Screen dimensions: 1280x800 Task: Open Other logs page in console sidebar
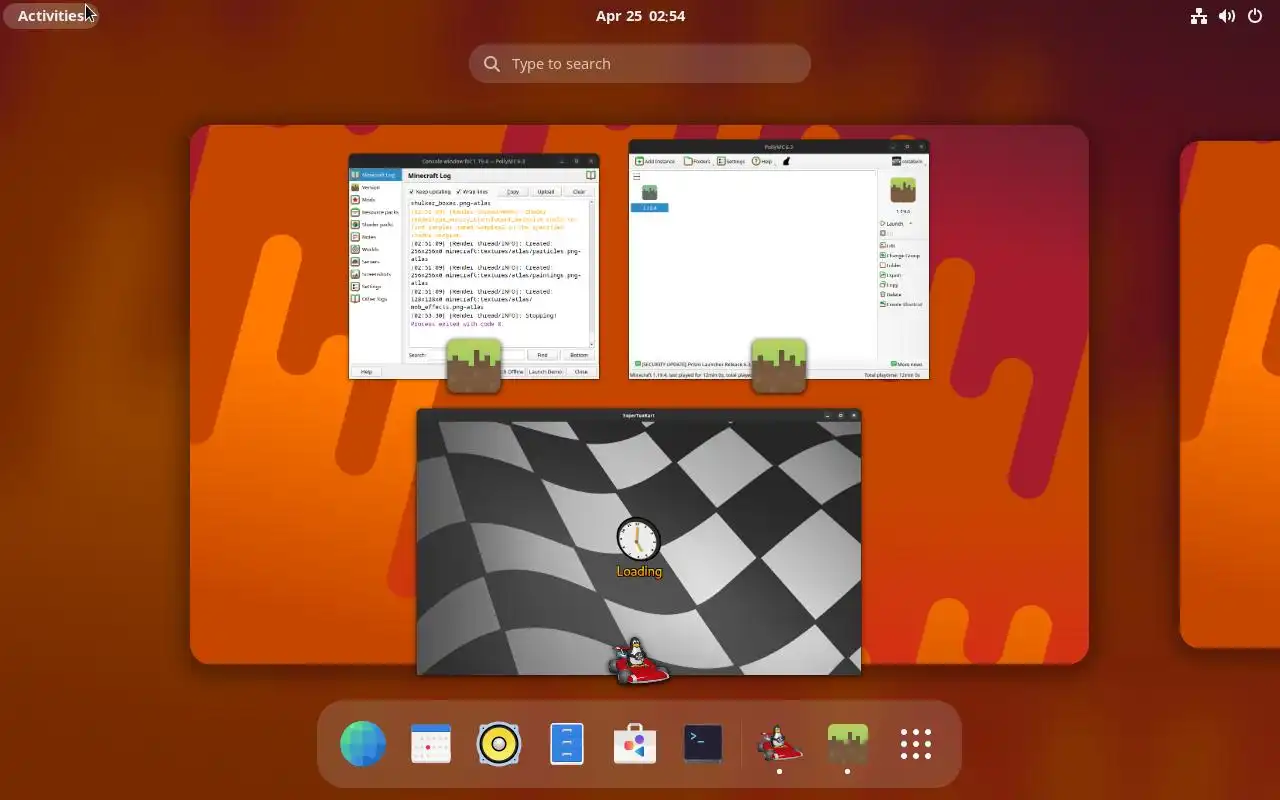click(373, 298)
